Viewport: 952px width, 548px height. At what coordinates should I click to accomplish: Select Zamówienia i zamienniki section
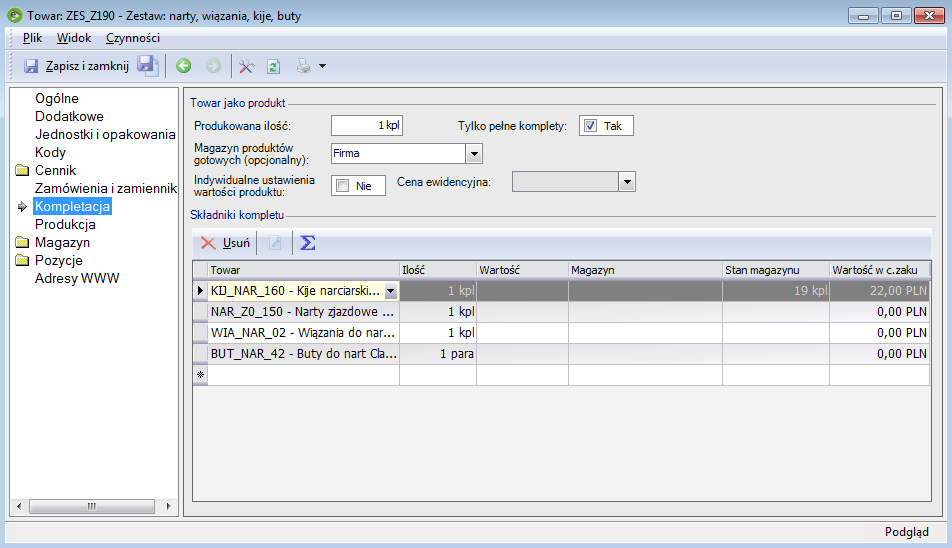(x=106, y=188)
